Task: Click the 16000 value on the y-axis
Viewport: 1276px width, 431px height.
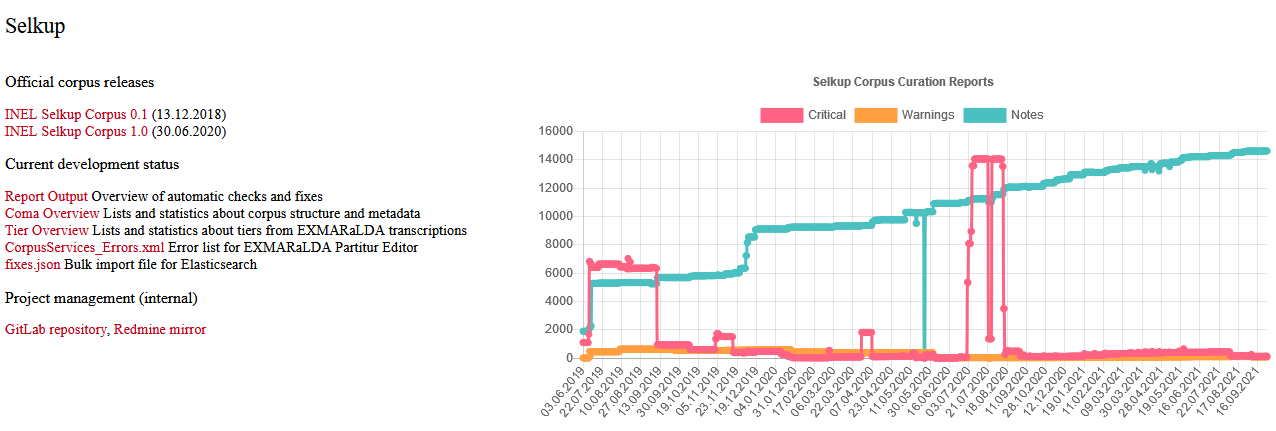Action: [554, 131]
